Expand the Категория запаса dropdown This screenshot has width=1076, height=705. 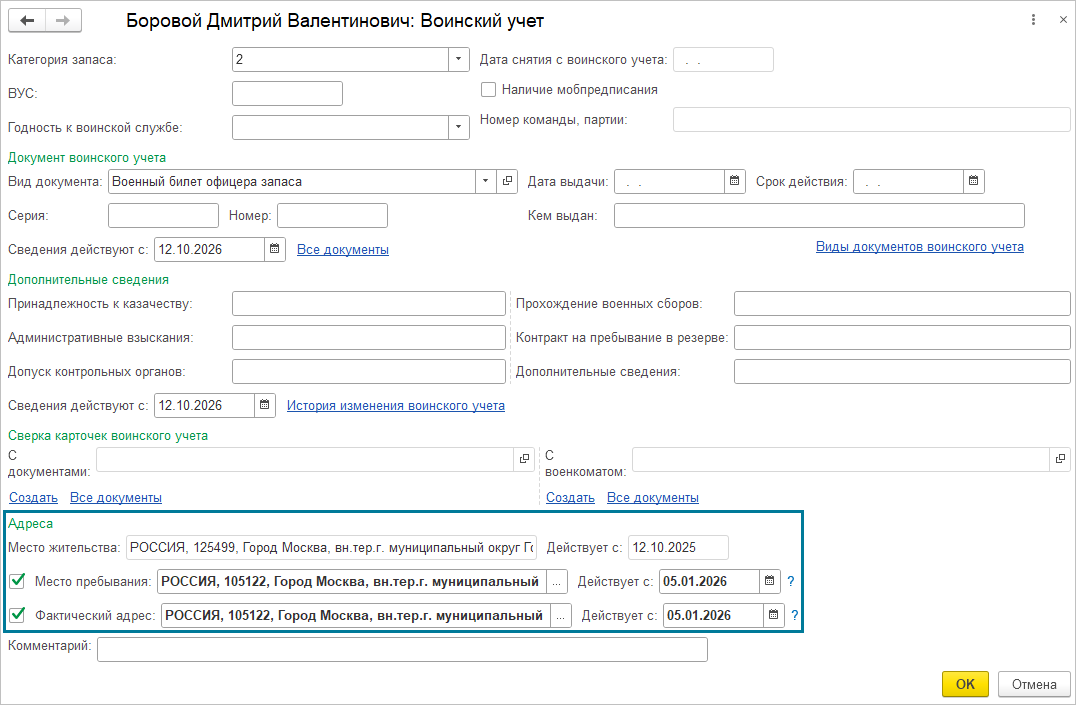[458, 60]
